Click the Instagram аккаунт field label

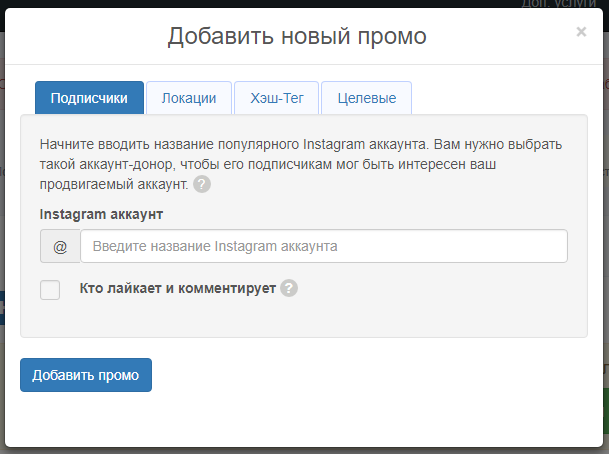[x=101, y=214]
